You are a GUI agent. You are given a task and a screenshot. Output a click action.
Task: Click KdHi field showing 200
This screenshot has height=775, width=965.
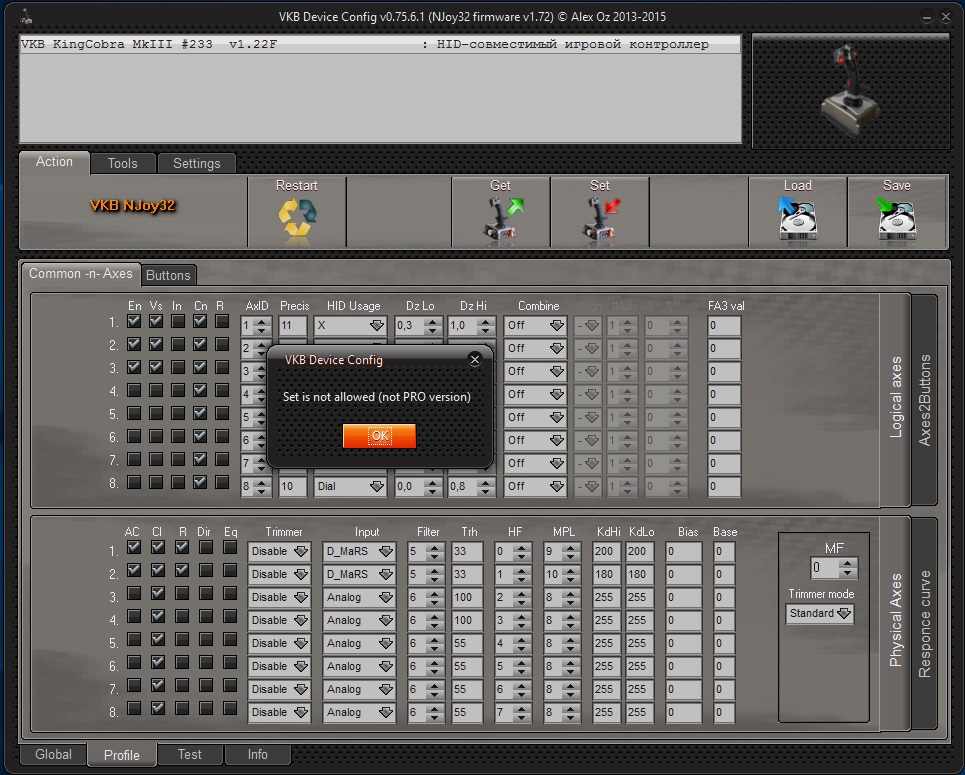coord(606,552)
